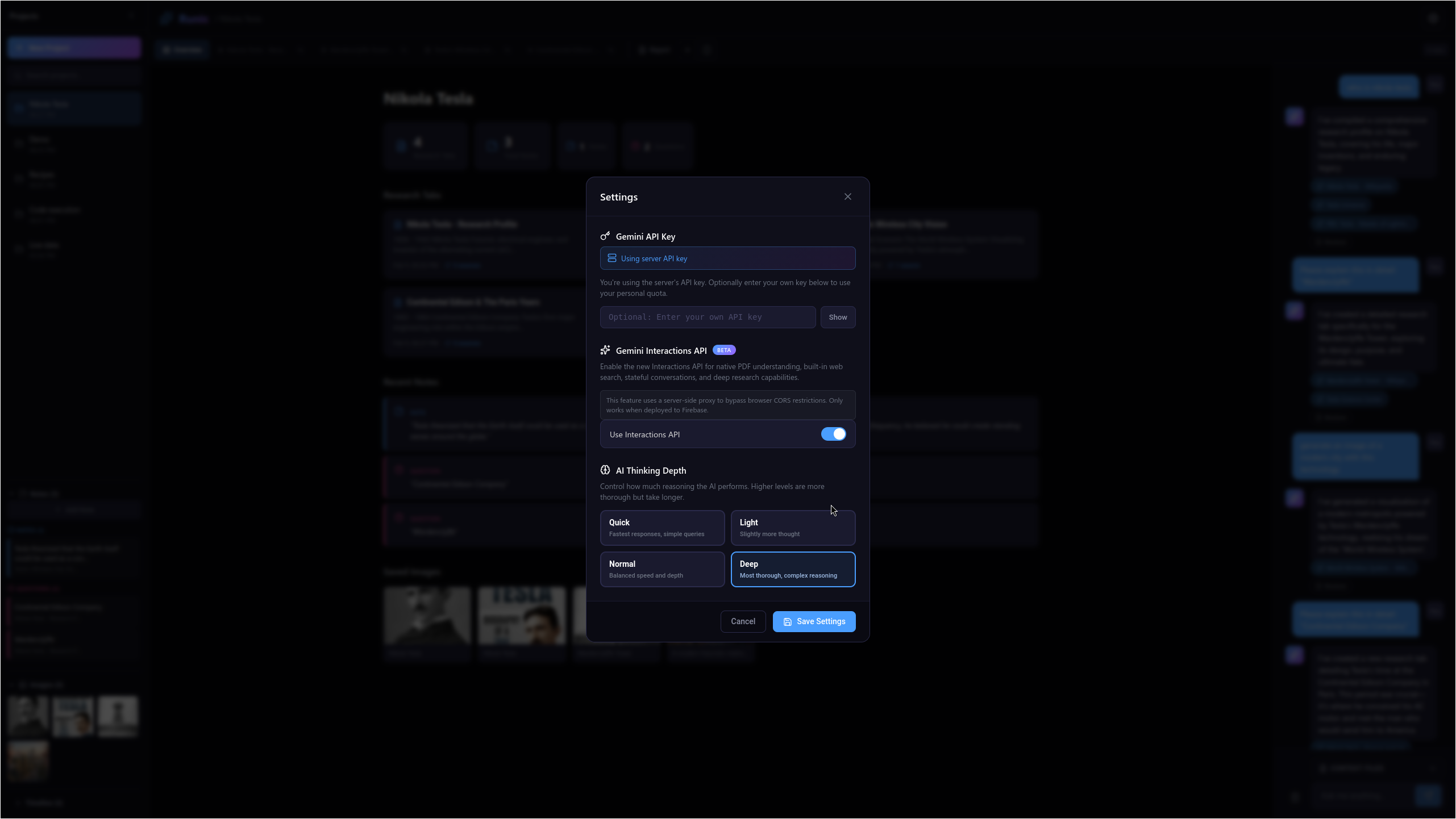
Task: Click the brain icon beside AI Thinking Depth
Action: click(x=605, y=470)
